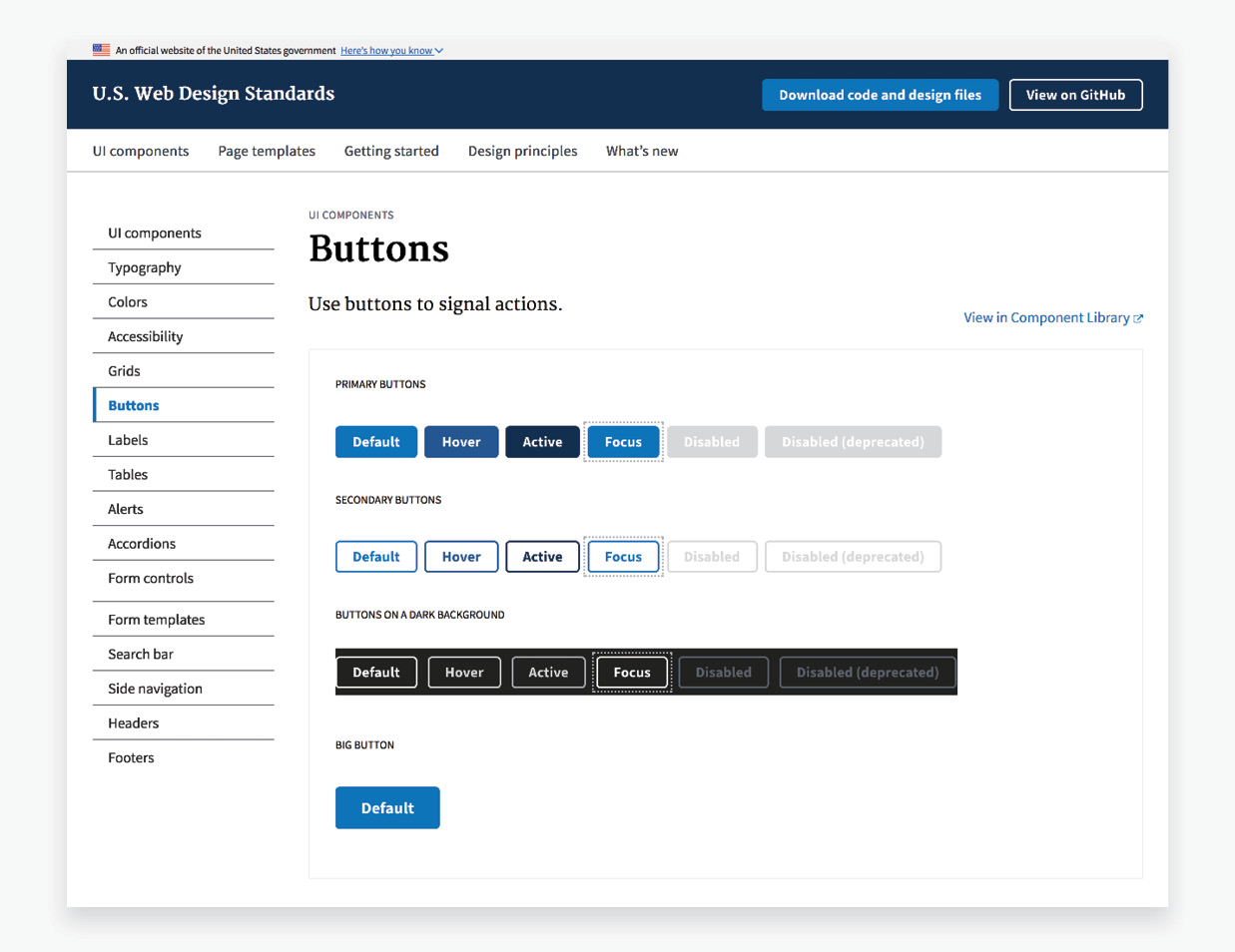Click the dark background Active button
This screenshot has width=1235, height=952.
(548, 673)
